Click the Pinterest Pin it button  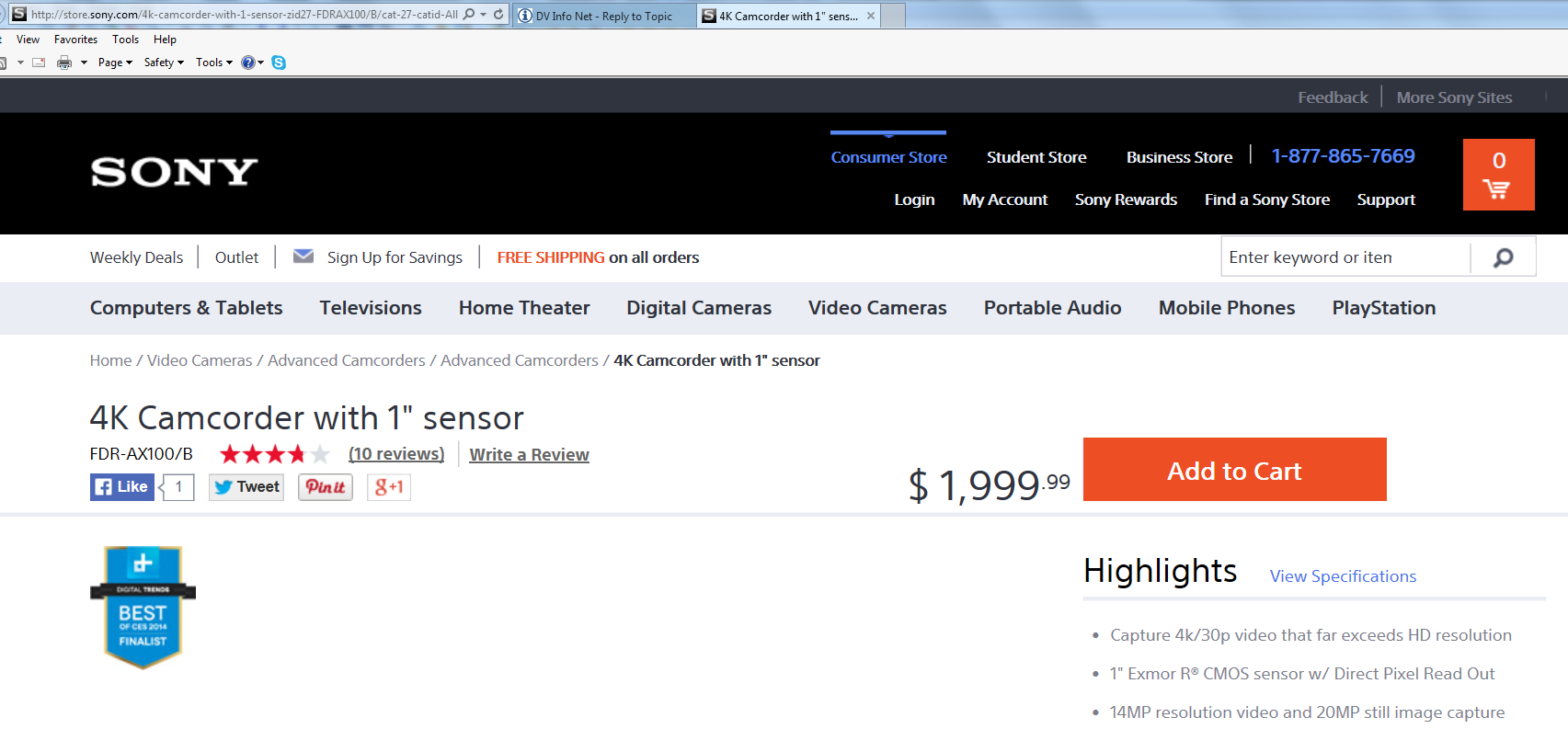(x=326, y=487)
